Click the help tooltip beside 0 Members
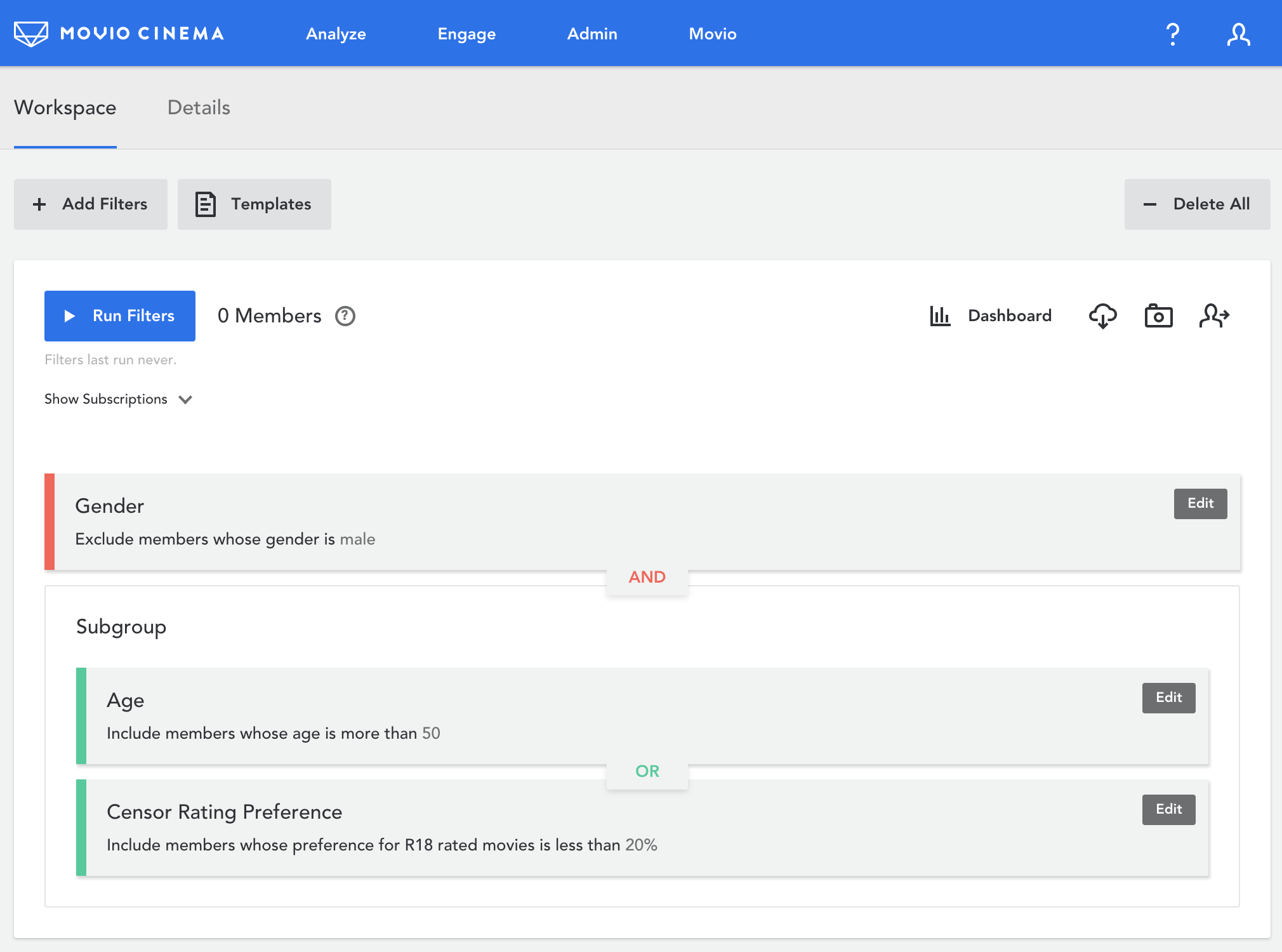Viewport: 1282px width, 952px height. [x=345, y=315]
